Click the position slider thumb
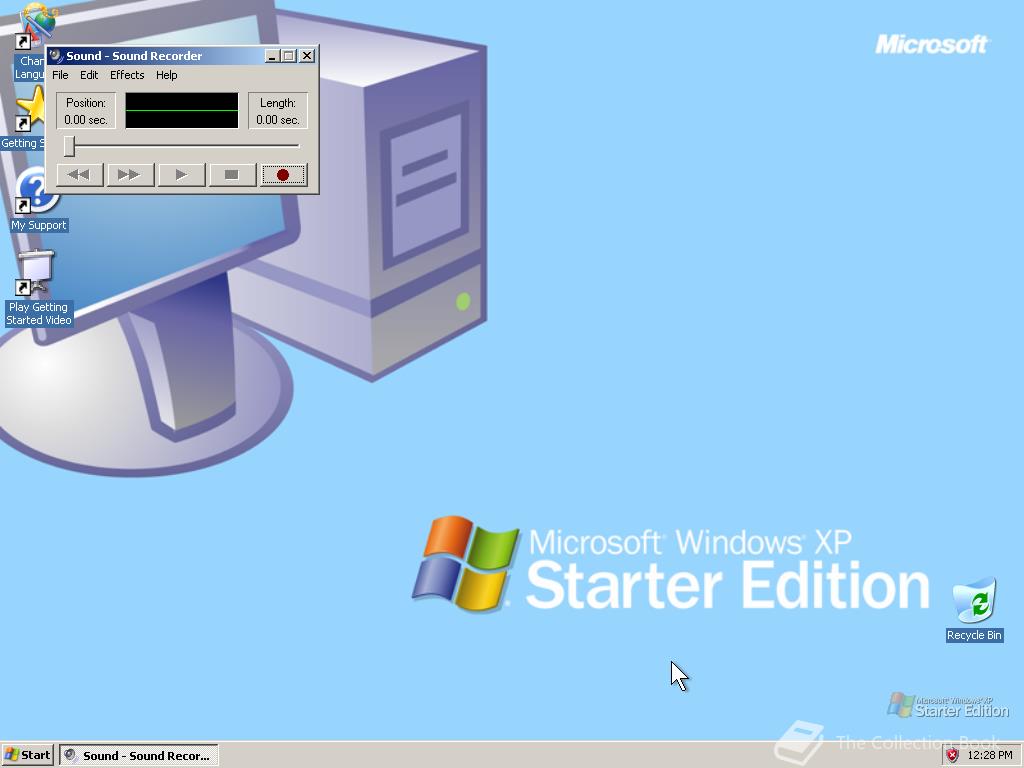1024x768 pixels. (x=69, y=146)
